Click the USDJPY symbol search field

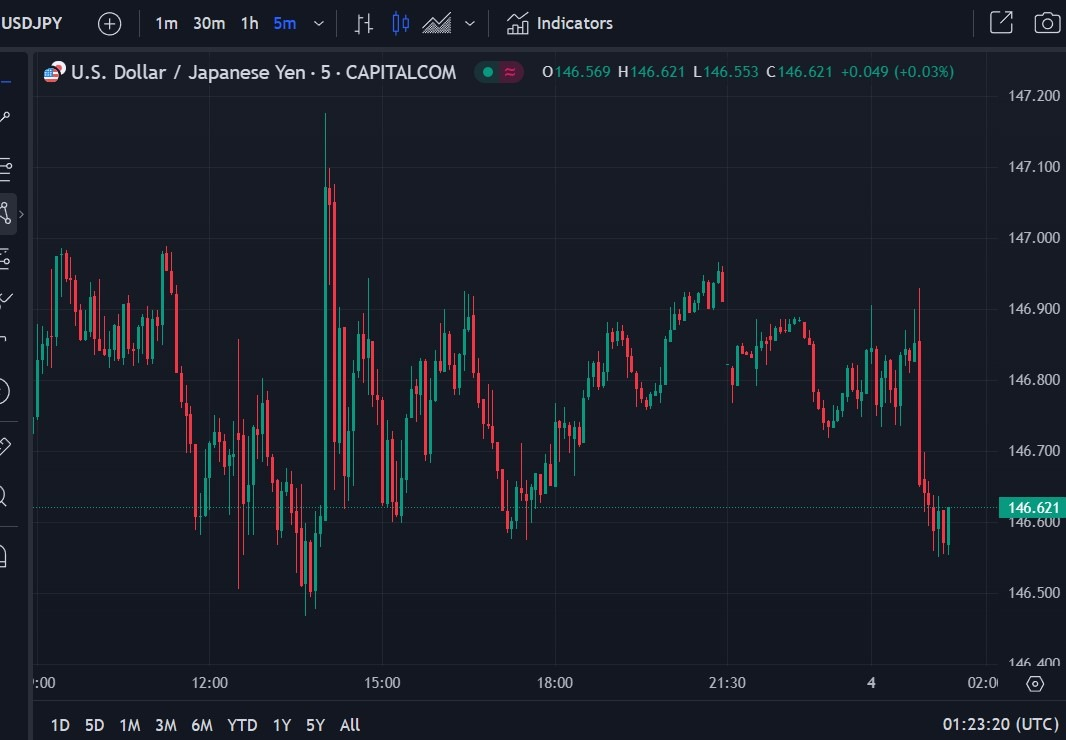31,23
